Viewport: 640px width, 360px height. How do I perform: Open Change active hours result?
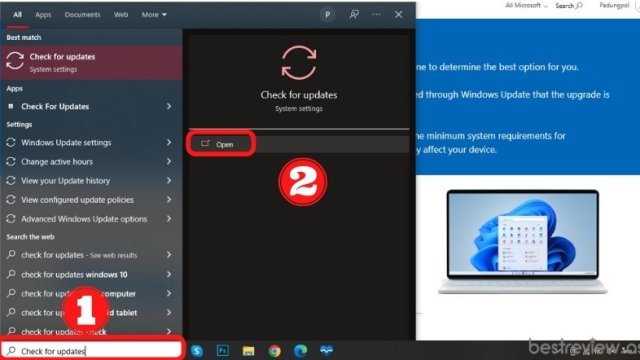[91, 162]
